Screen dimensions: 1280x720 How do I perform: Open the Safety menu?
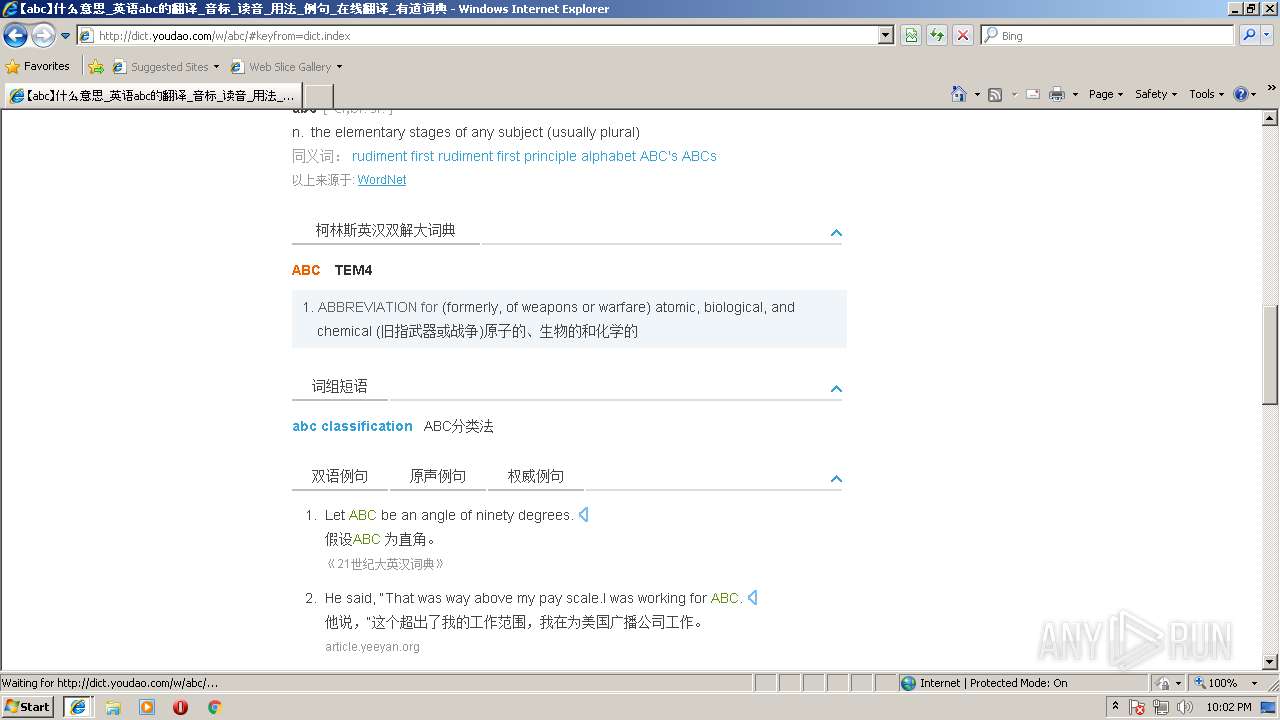(1156, 94)
